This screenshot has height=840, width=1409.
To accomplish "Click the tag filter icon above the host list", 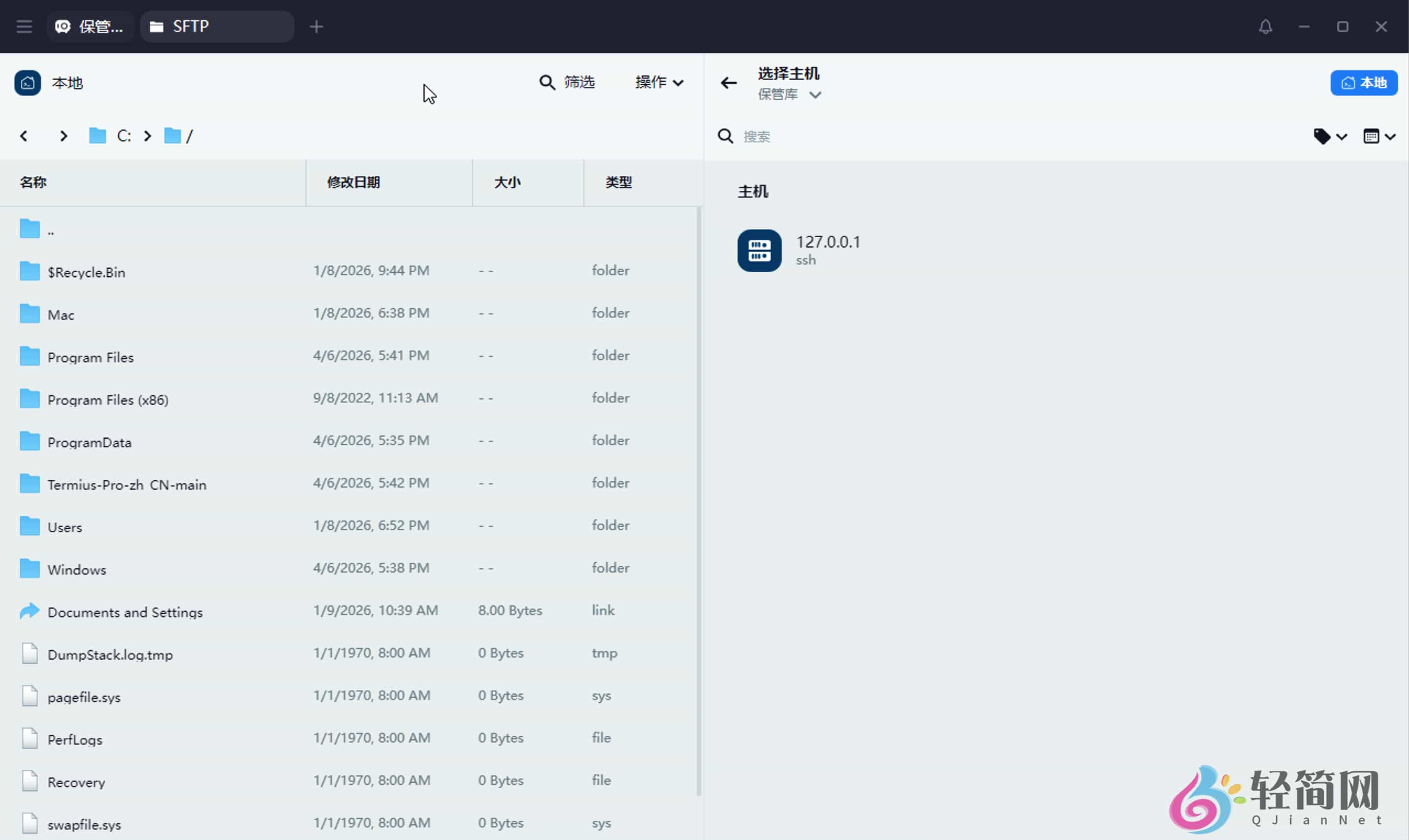I will pyautogui.click(x=1324, y=136).
